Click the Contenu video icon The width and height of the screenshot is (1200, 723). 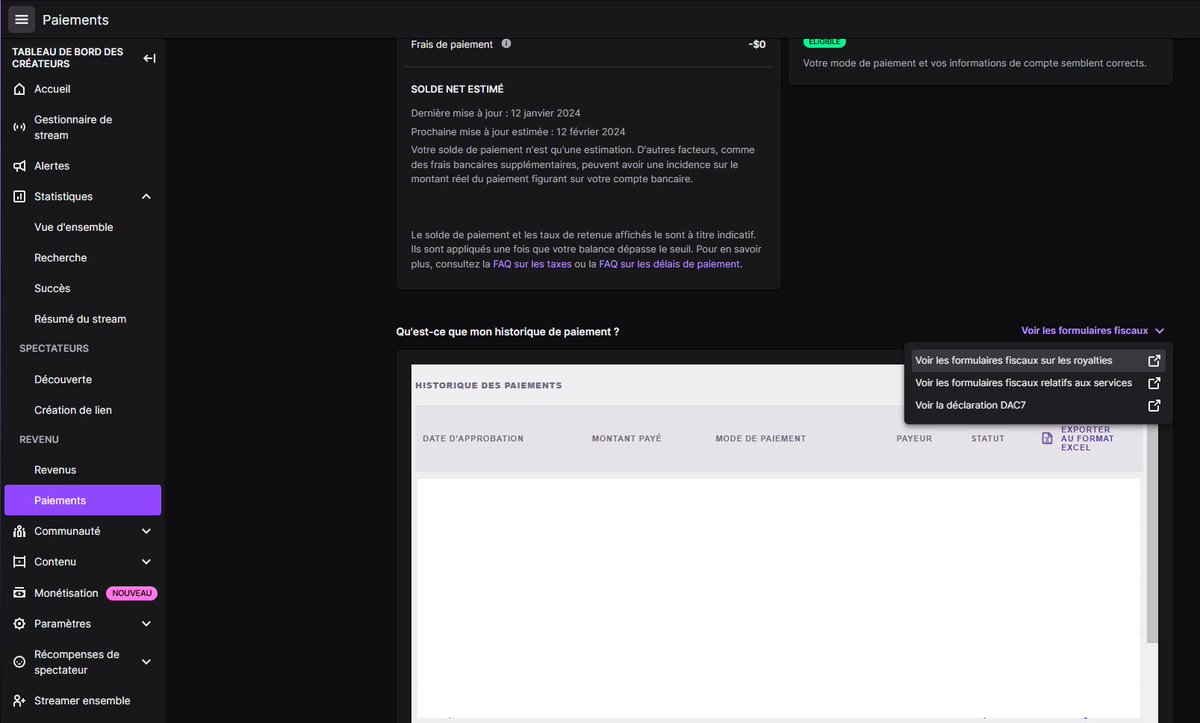click(x=19, y=562)
